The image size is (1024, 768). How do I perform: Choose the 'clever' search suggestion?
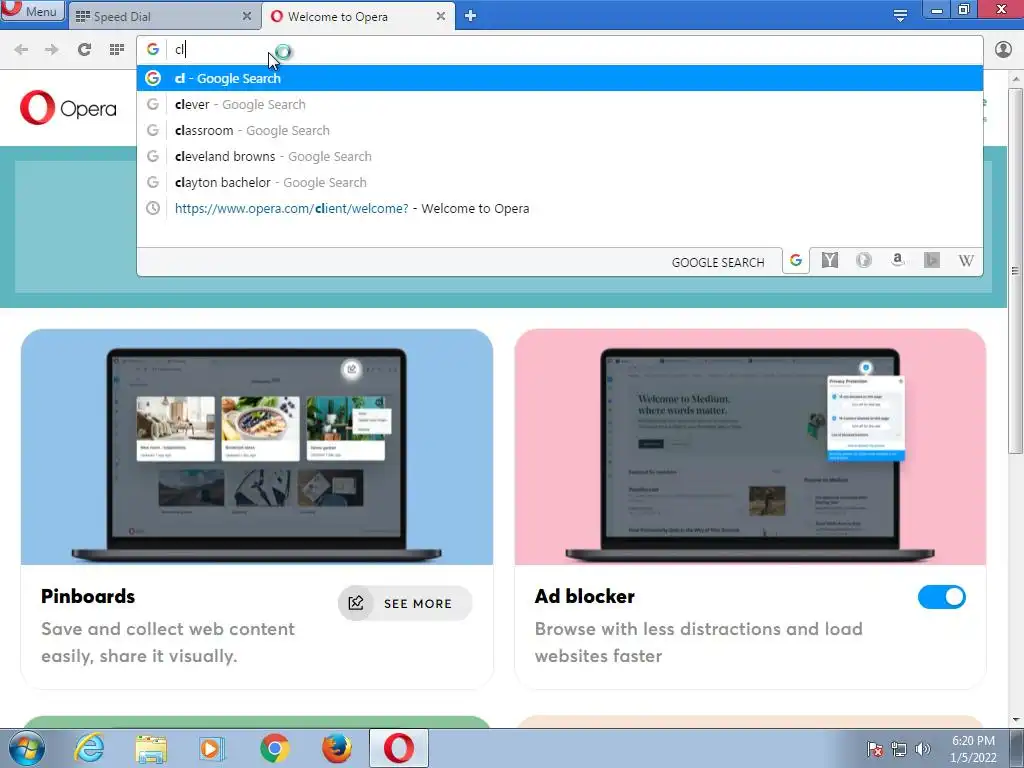560,104
